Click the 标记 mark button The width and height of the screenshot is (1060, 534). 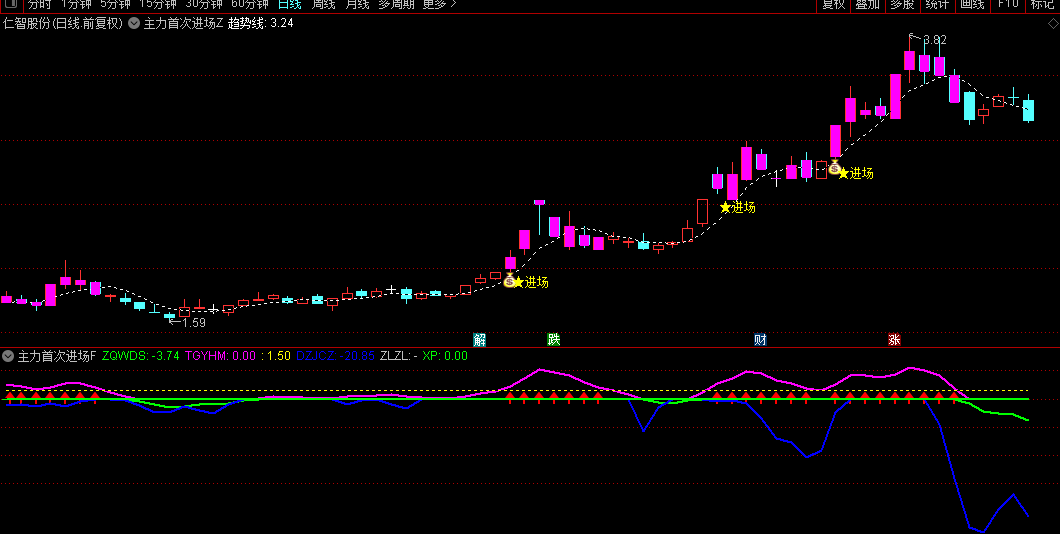pos(1042,4)
